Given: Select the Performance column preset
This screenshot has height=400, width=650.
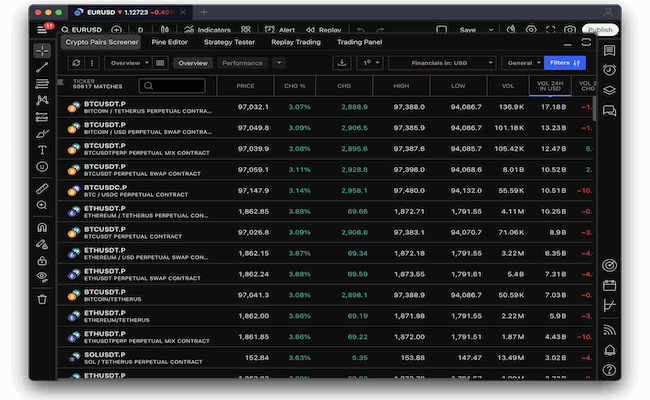Looking at the screenshot, I should click(x=243, y=63).
